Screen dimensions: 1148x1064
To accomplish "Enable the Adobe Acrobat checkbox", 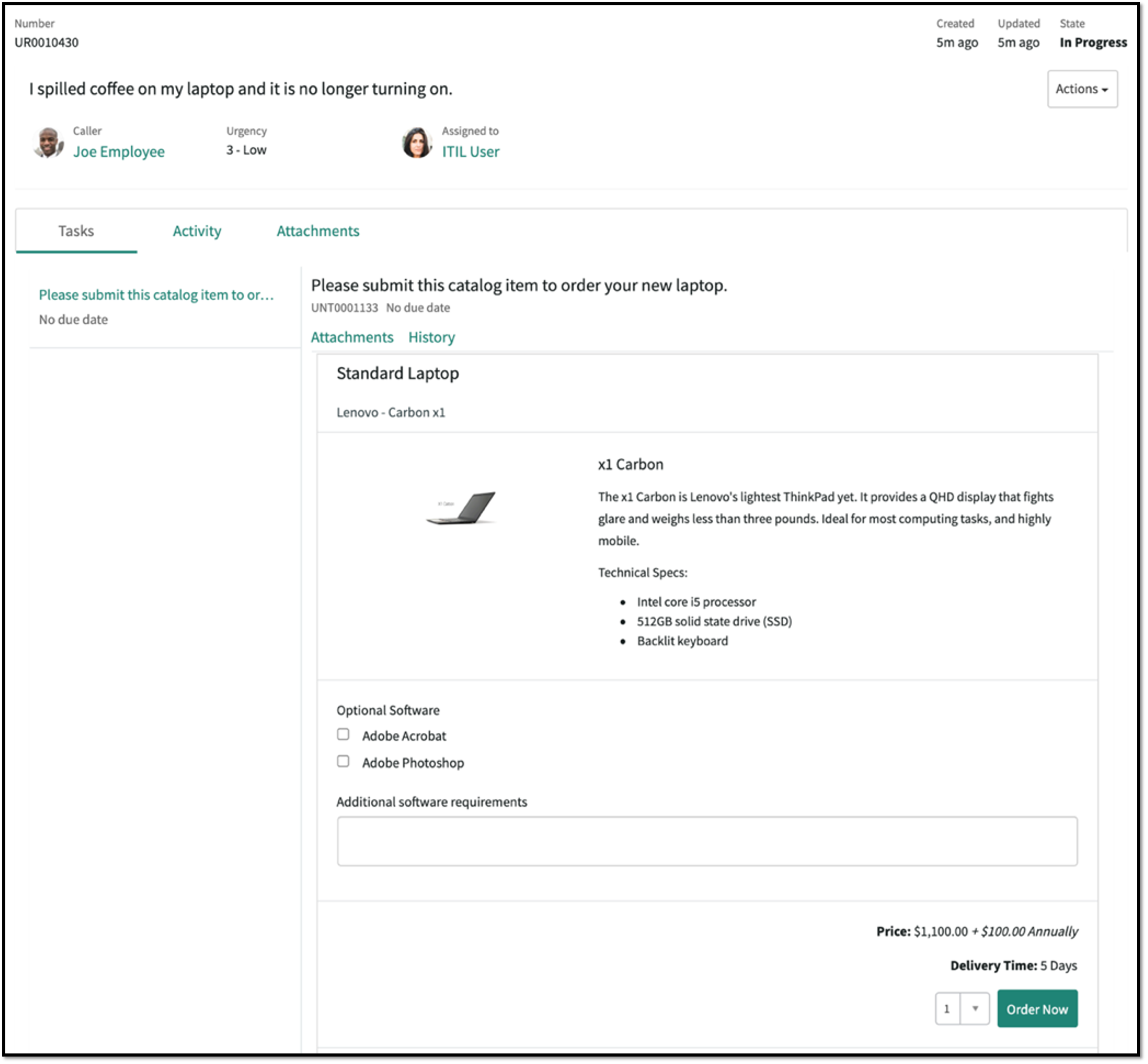I will coord(343,734).
